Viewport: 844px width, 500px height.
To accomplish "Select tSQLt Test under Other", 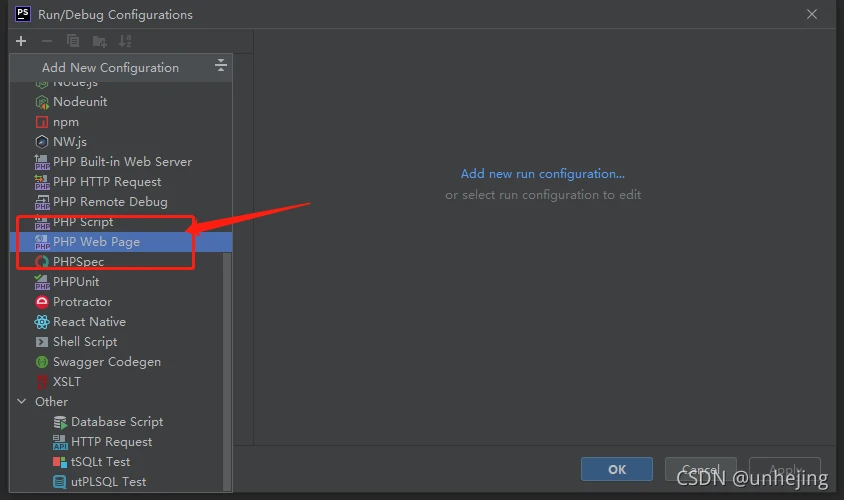I will click(x=101, y=462).
